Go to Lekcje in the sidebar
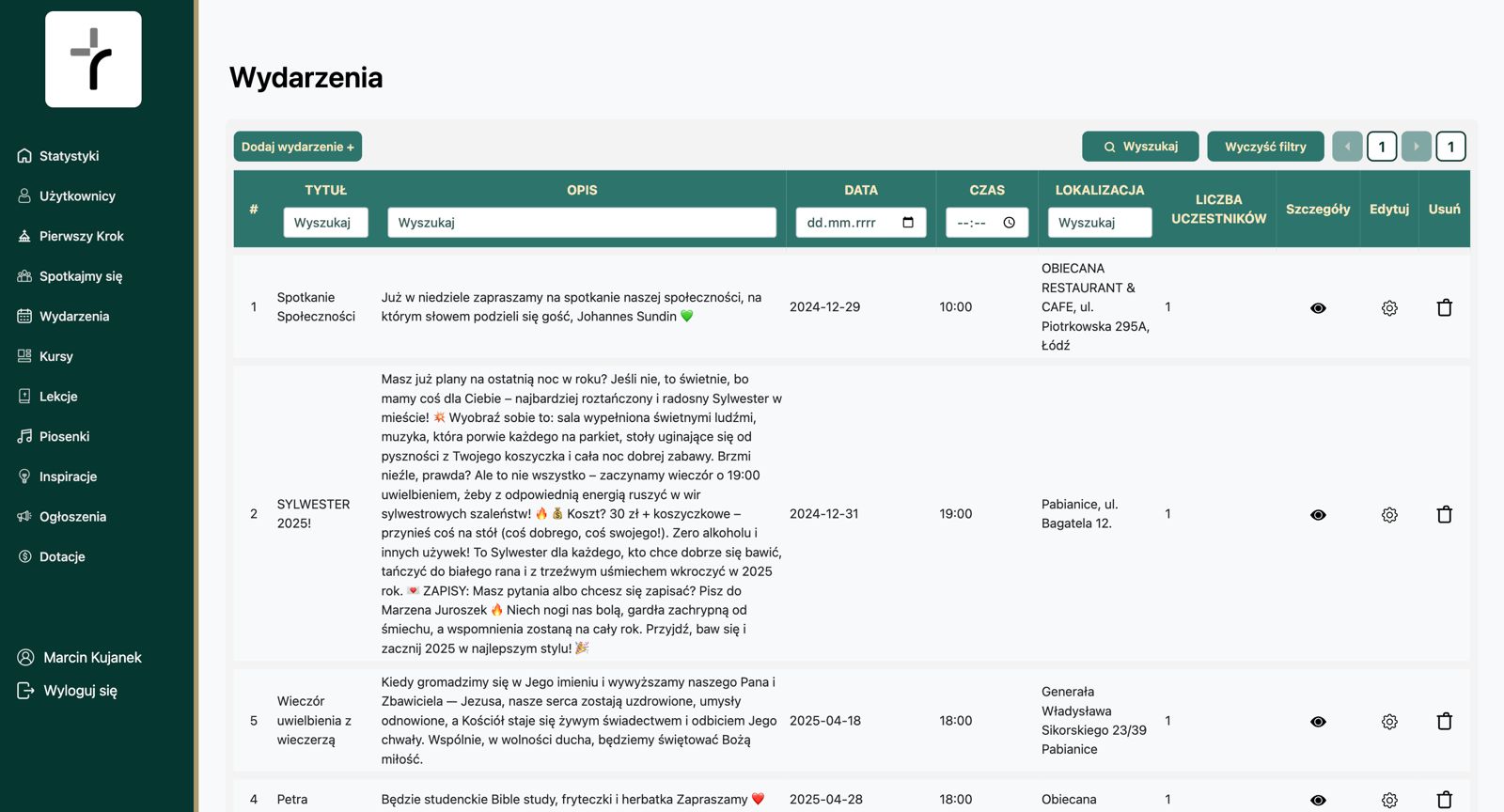This screenshot has width=1504, height=812. pos(48,397)
